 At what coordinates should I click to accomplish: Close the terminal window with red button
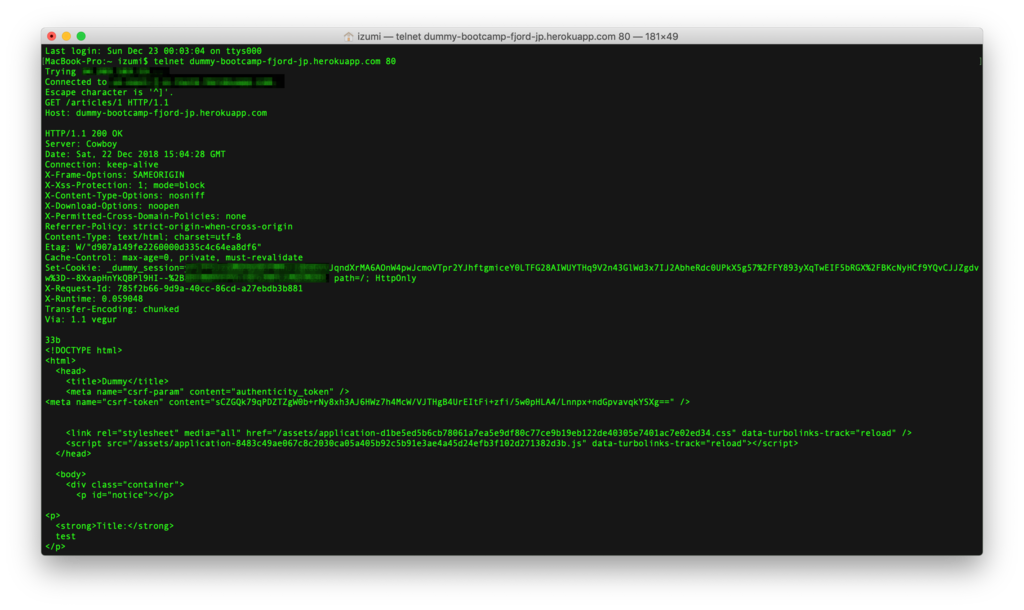point(52,37)
